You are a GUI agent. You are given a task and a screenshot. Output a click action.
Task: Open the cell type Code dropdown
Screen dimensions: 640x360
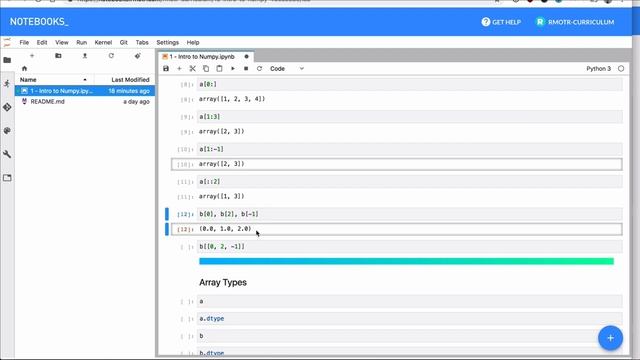[x=287, y=69]
